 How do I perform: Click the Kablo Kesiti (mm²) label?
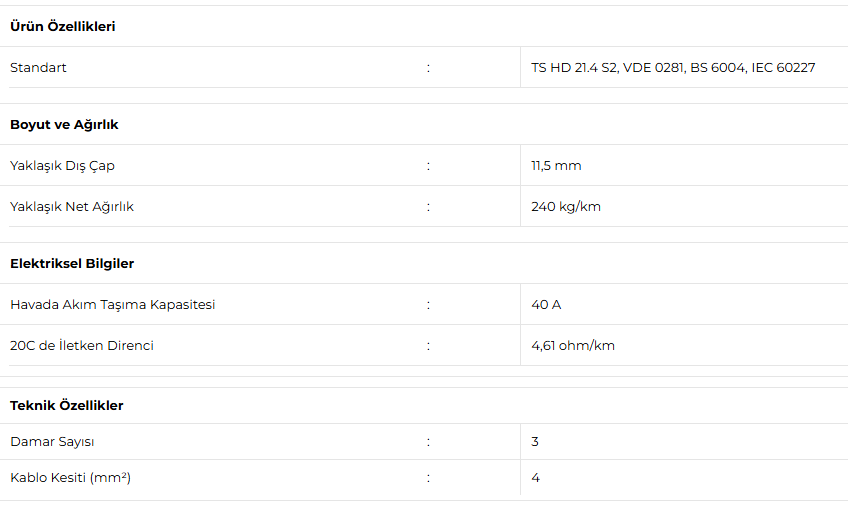click(70, 478)
